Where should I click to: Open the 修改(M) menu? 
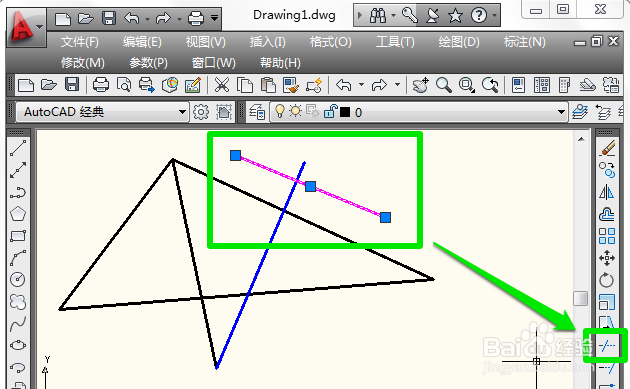click(83, 63)
